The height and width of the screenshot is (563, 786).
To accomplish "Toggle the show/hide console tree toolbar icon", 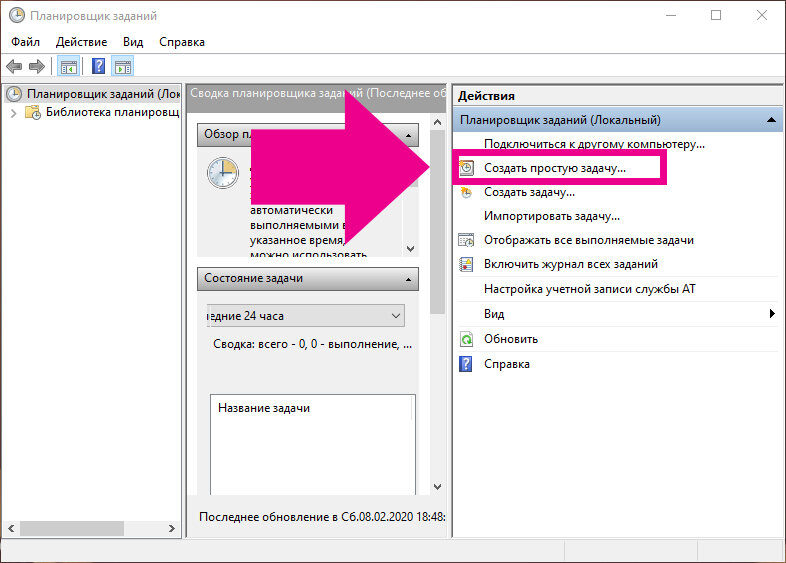I will [69, 66].
